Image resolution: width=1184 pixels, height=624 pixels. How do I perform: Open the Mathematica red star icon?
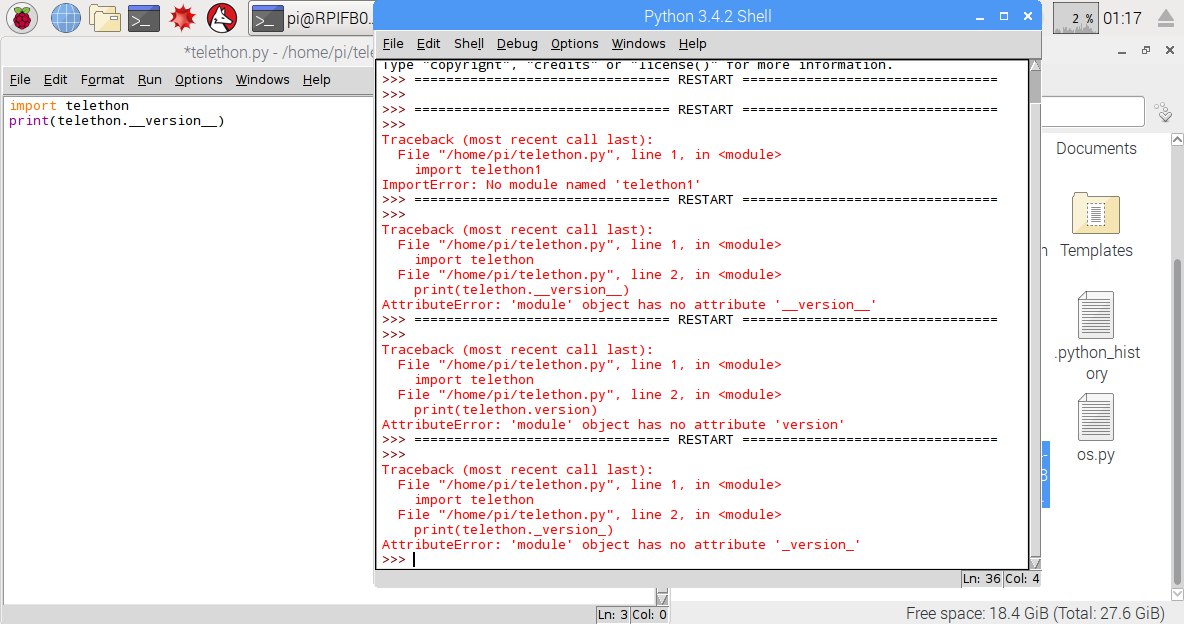click(x=182, y=18)
